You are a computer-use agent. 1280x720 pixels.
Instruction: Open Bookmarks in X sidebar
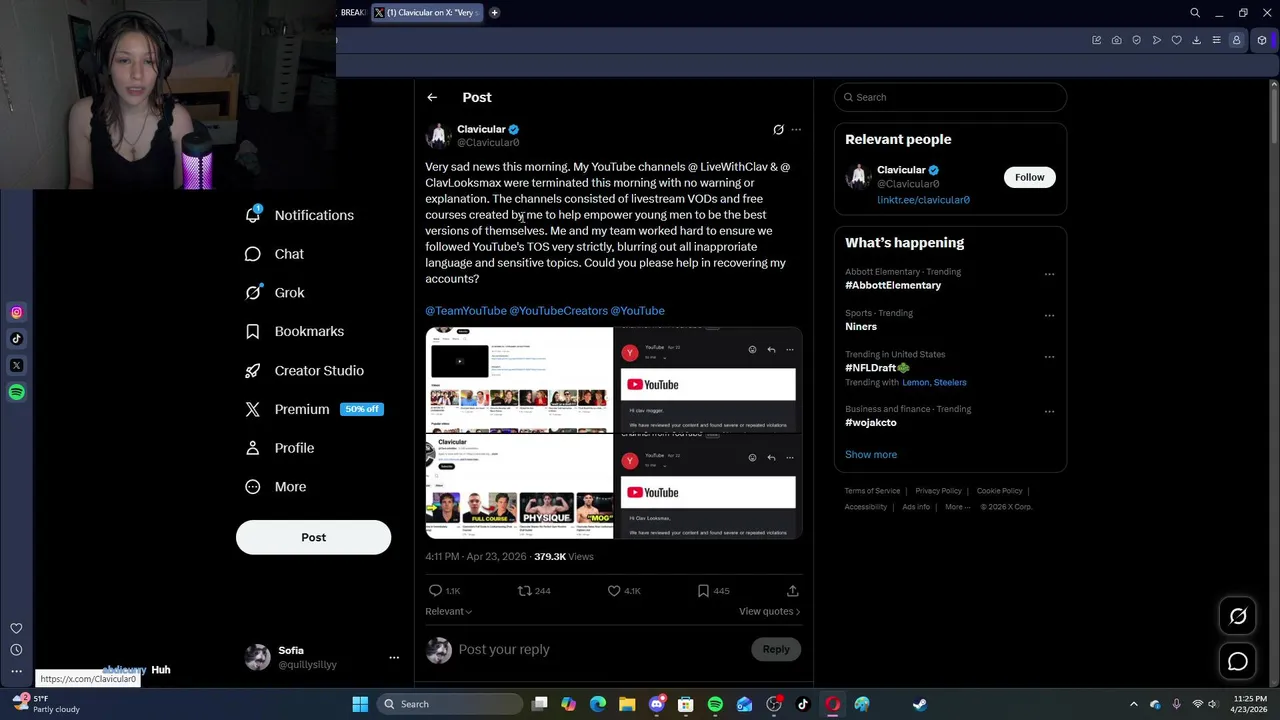point(294,331)
